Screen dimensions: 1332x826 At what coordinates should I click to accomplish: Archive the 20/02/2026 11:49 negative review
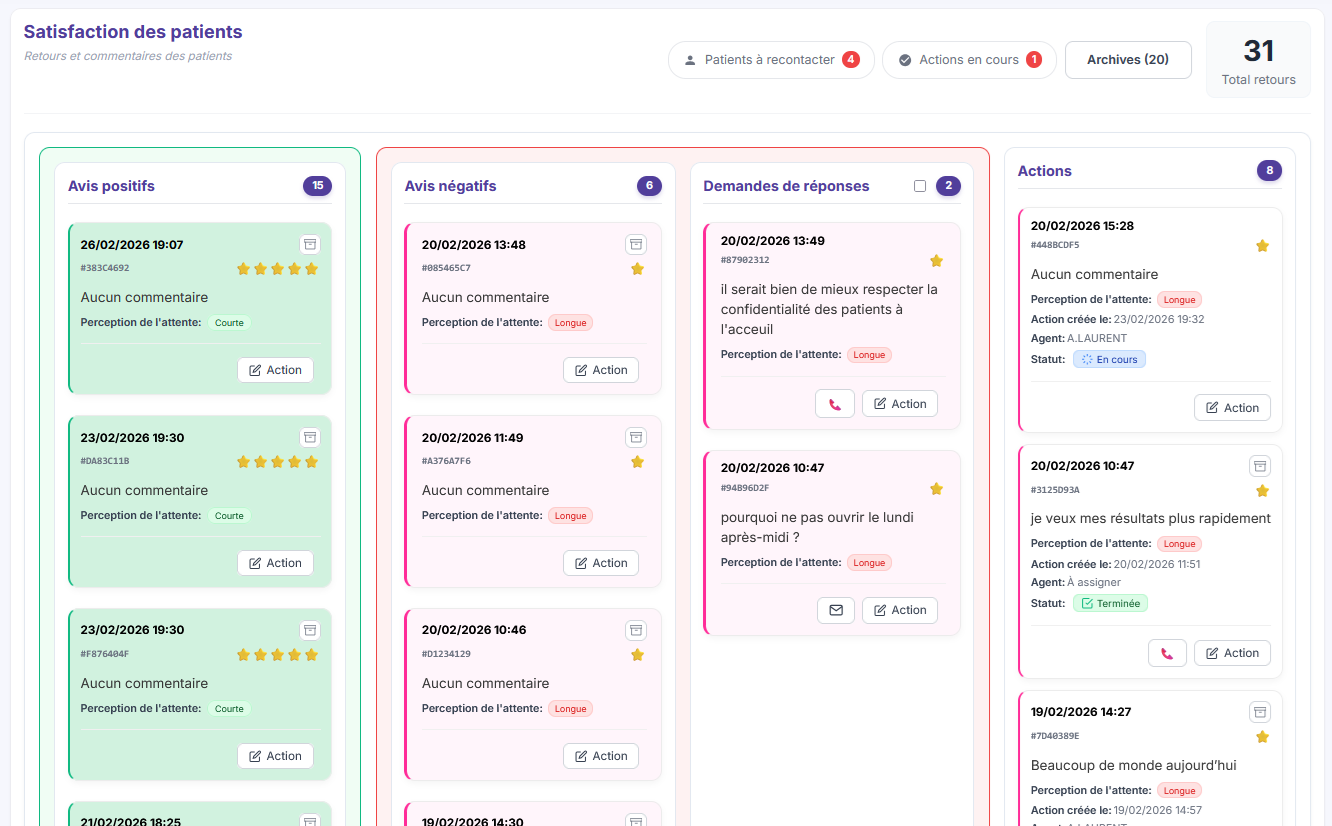click(x=636, y=436)
